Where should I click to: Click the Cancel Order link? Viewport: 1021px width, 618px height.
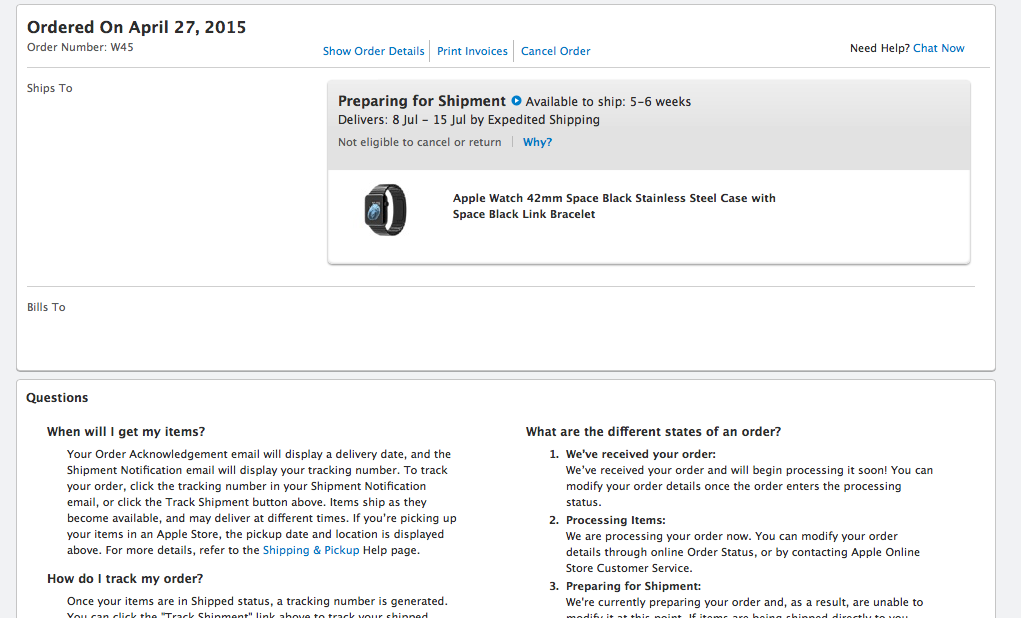pyautogui.click(x=555, y=51)
